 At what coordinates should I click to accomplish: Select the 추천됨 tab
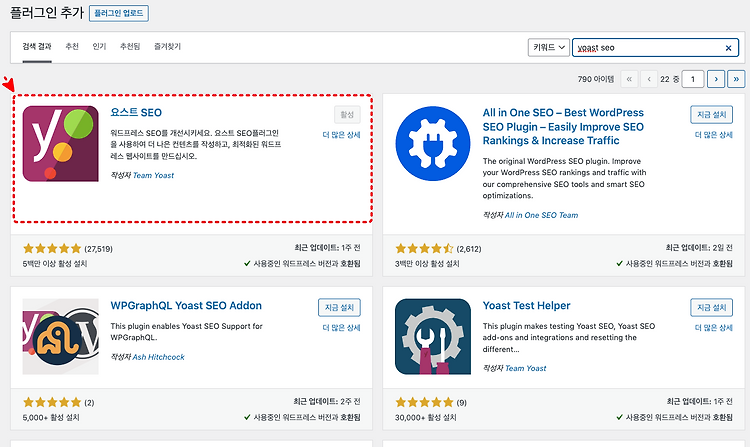coord(130,46)
